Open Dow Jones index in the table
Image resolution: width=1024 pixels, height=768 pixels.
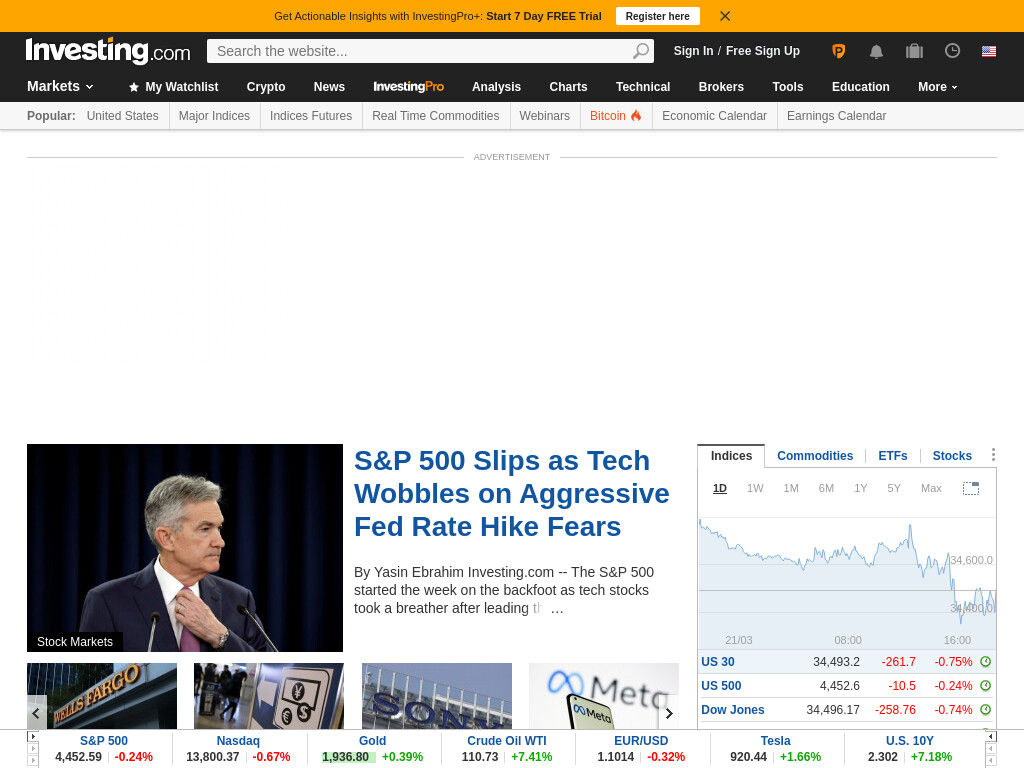click(x=733, y=710)
